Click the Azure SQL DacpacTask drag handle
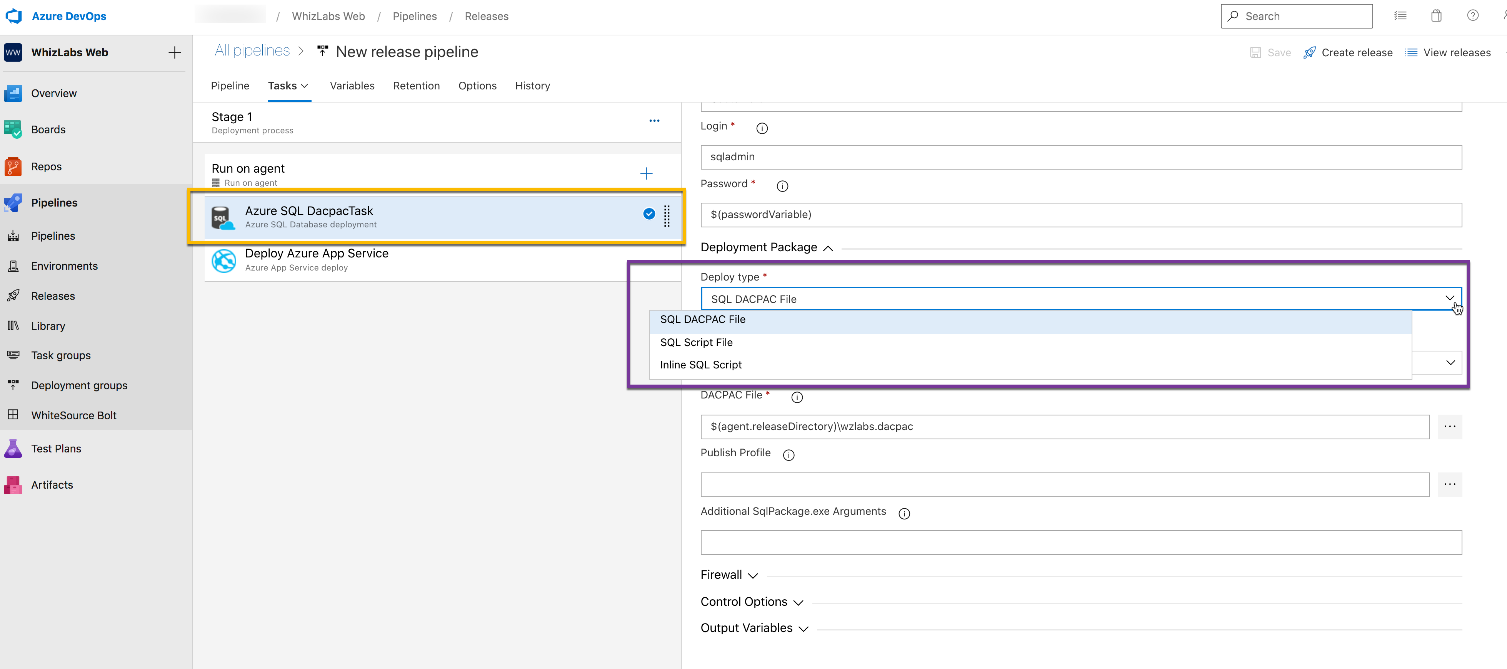 click(667, 216)
